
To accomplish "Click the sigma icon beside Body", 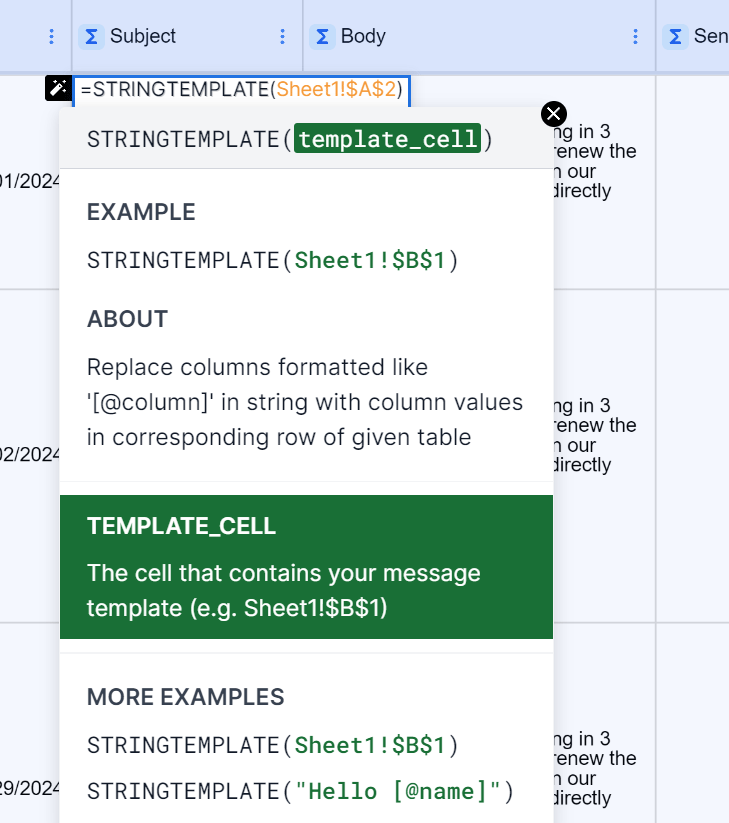I will (322, 37).
